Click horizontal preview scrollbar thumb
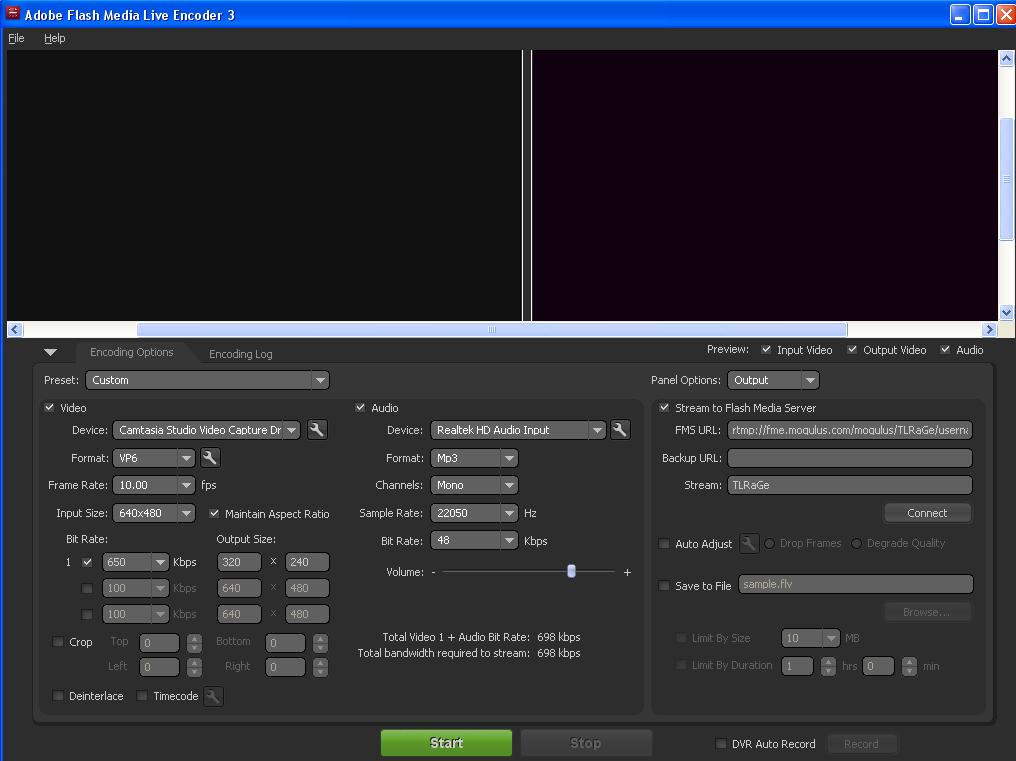 point(492,329)
